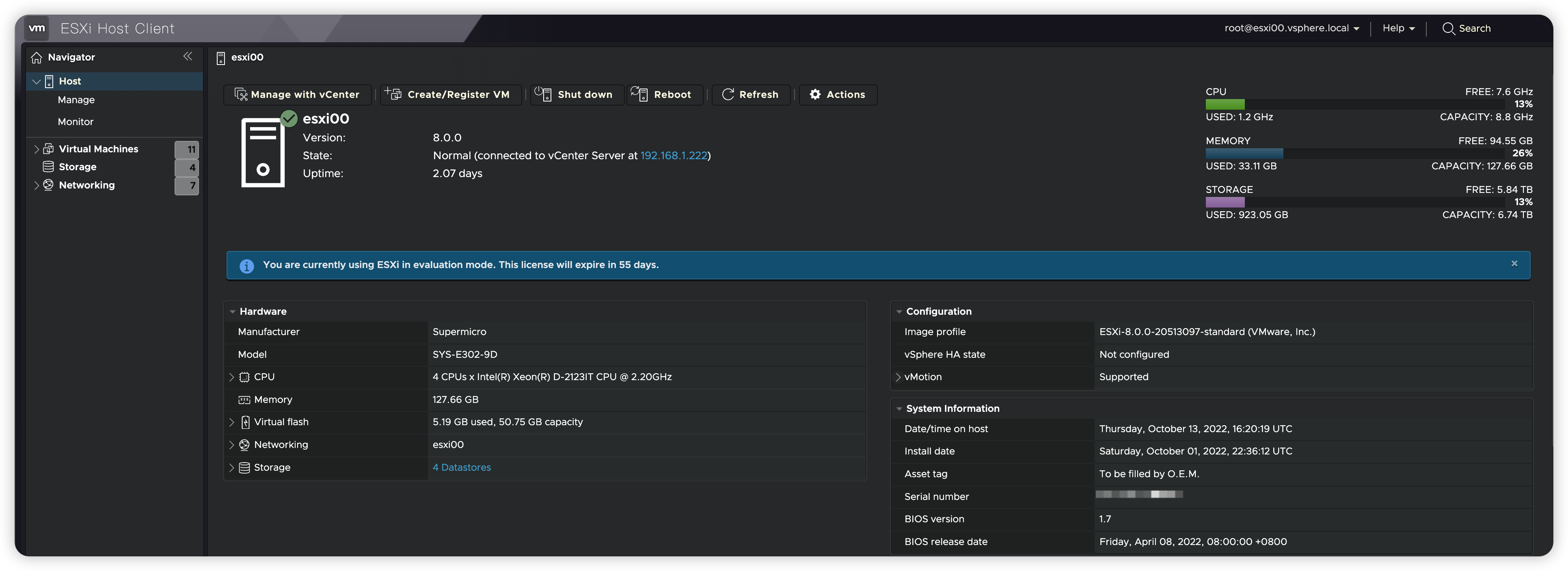Open vCenter link 192.168.1.222
This screenshot has width=1568, height=571.
pos(674,156)
